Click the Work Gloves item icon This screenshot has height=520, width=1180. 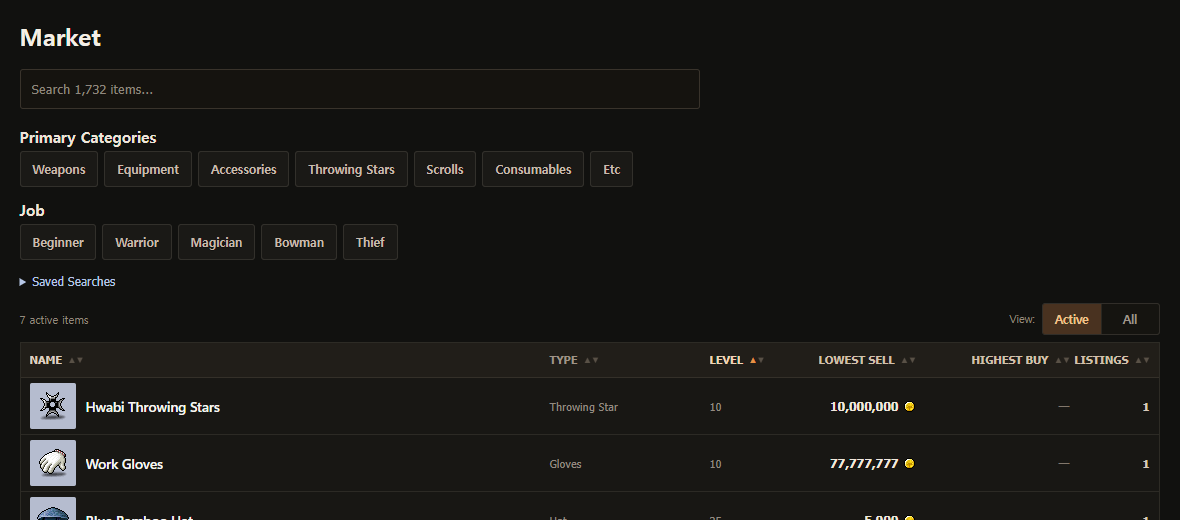[x=53, y=464]
